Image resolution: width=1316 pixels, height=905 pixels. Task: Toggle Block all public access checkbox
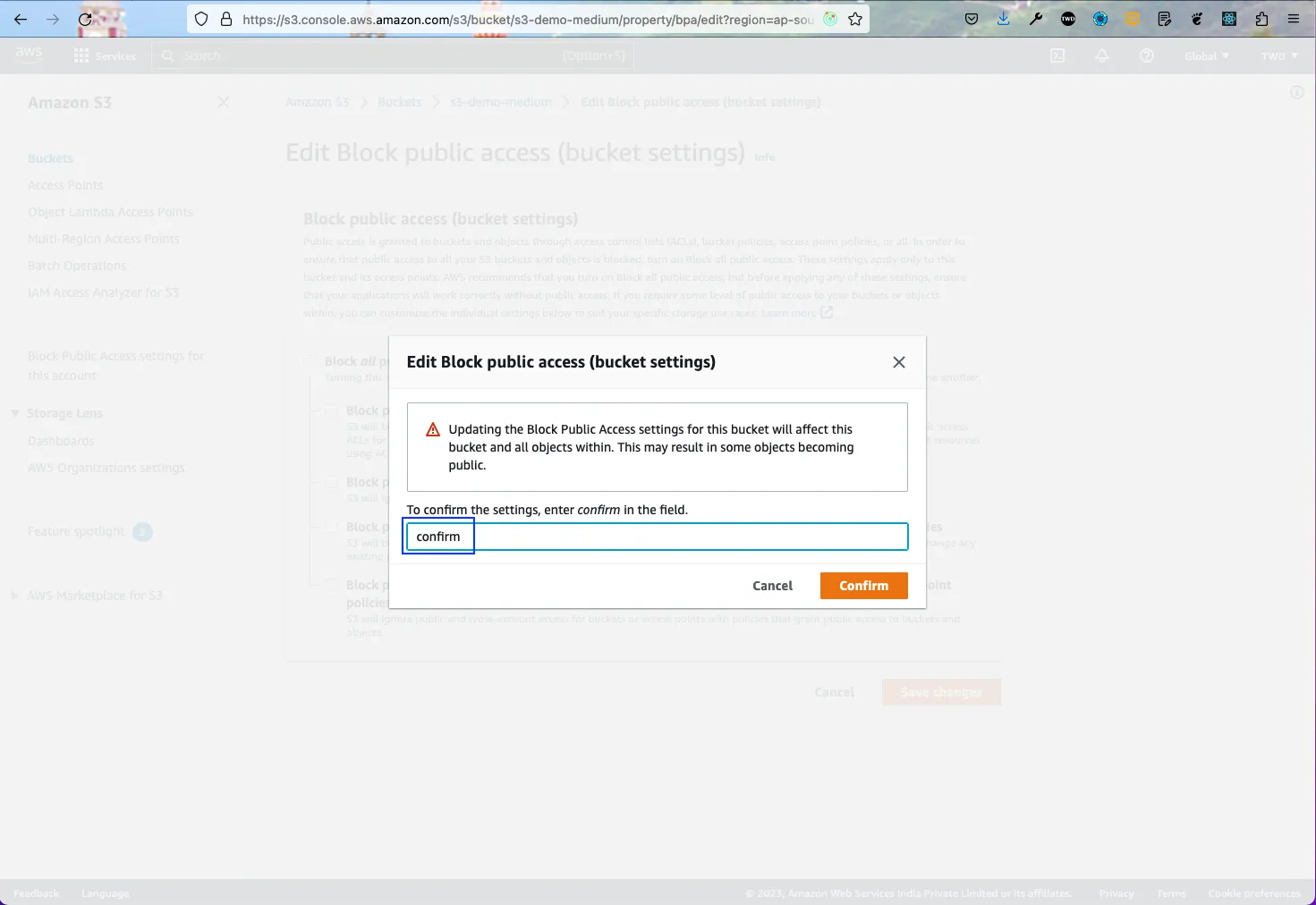(310, 361)
